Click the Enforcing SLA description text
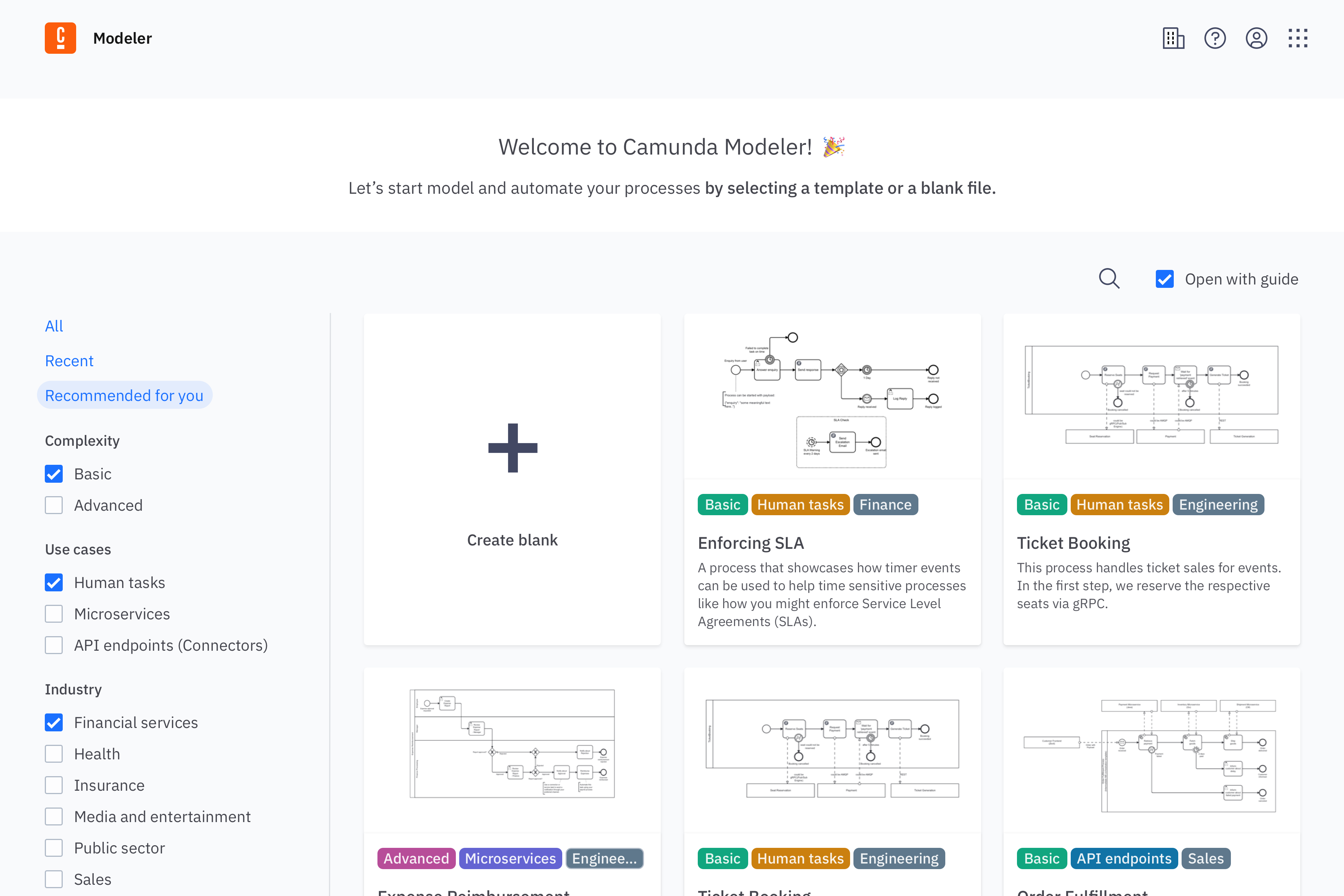 pos(832,594)
